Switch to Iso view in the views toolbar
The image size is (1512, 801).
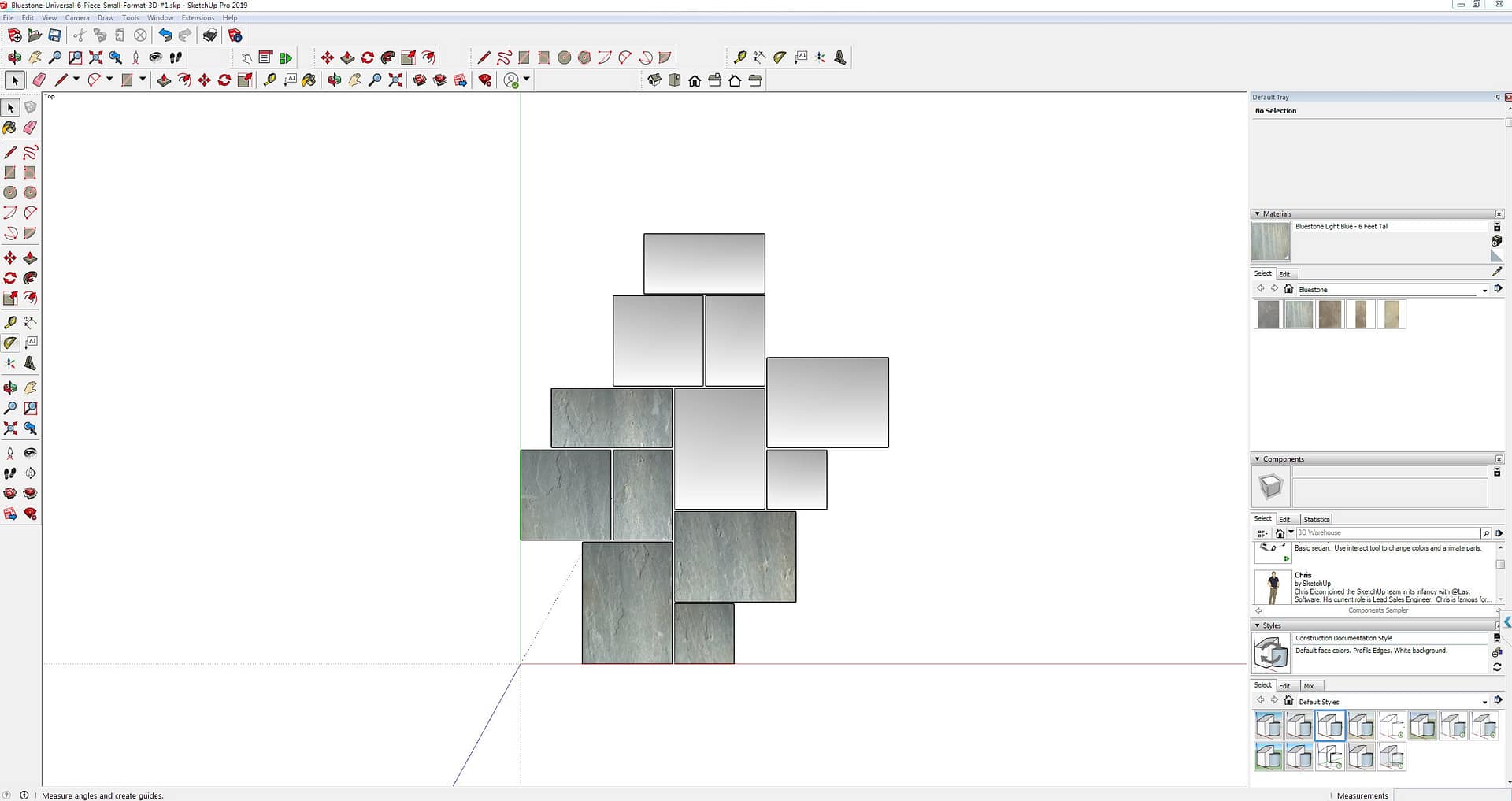[x=654, y=80]
